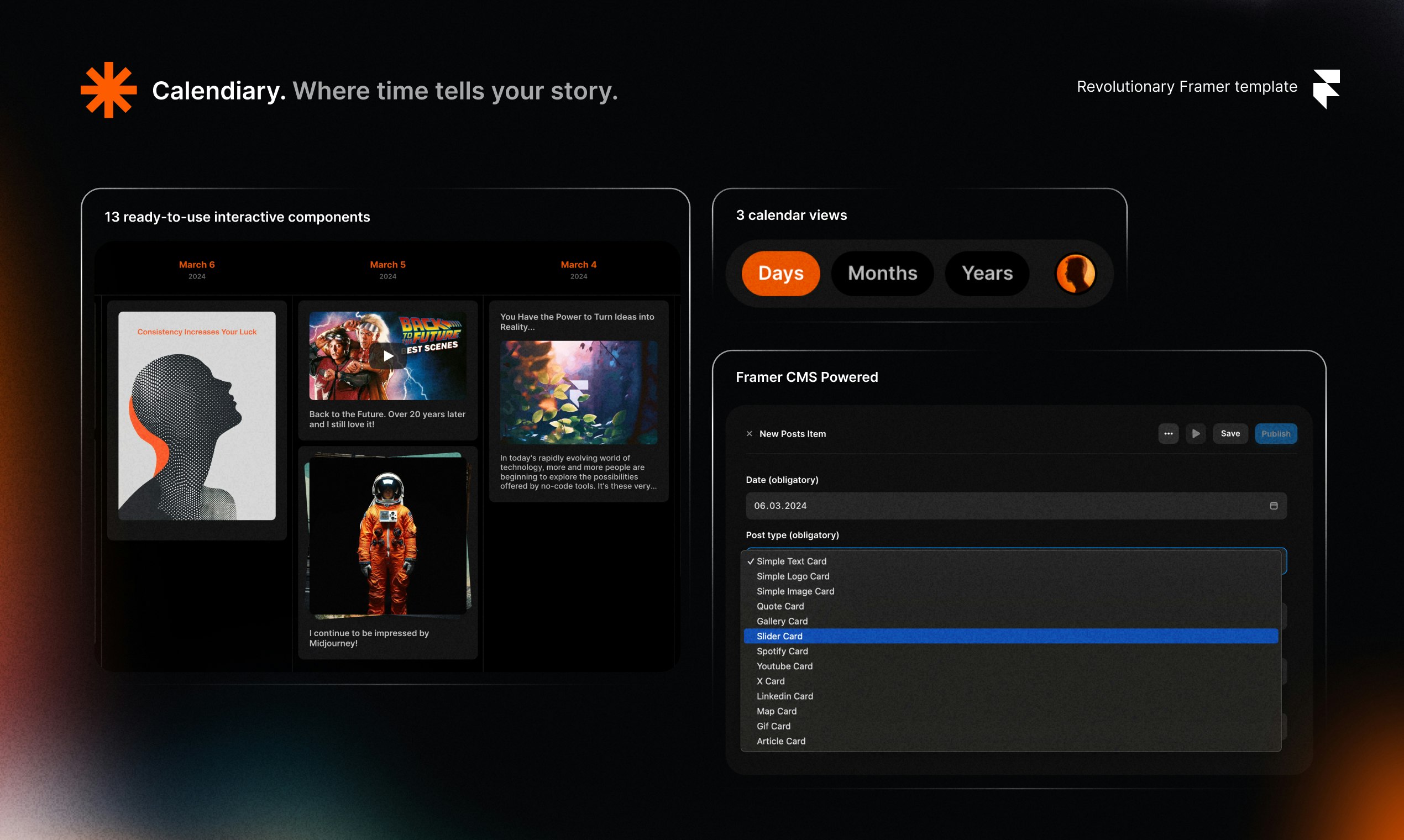Click the 'New Posts Item' title
The image size is (1404, 840).
click(793, 434)
